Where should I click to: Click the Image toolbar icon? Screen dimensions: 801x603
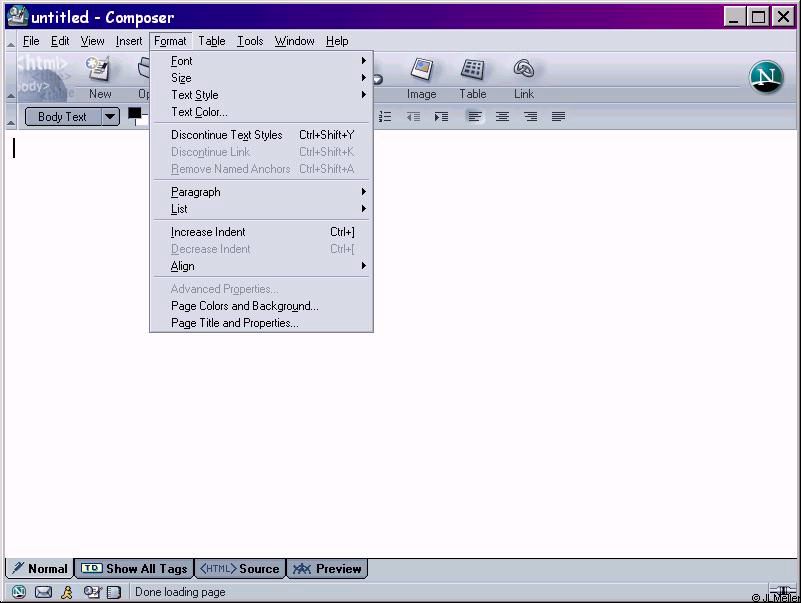[x=421, y=69]
